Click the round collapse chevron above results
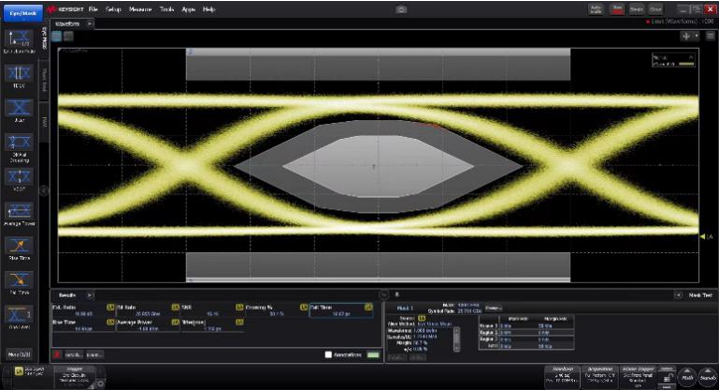 click(384, 295)
